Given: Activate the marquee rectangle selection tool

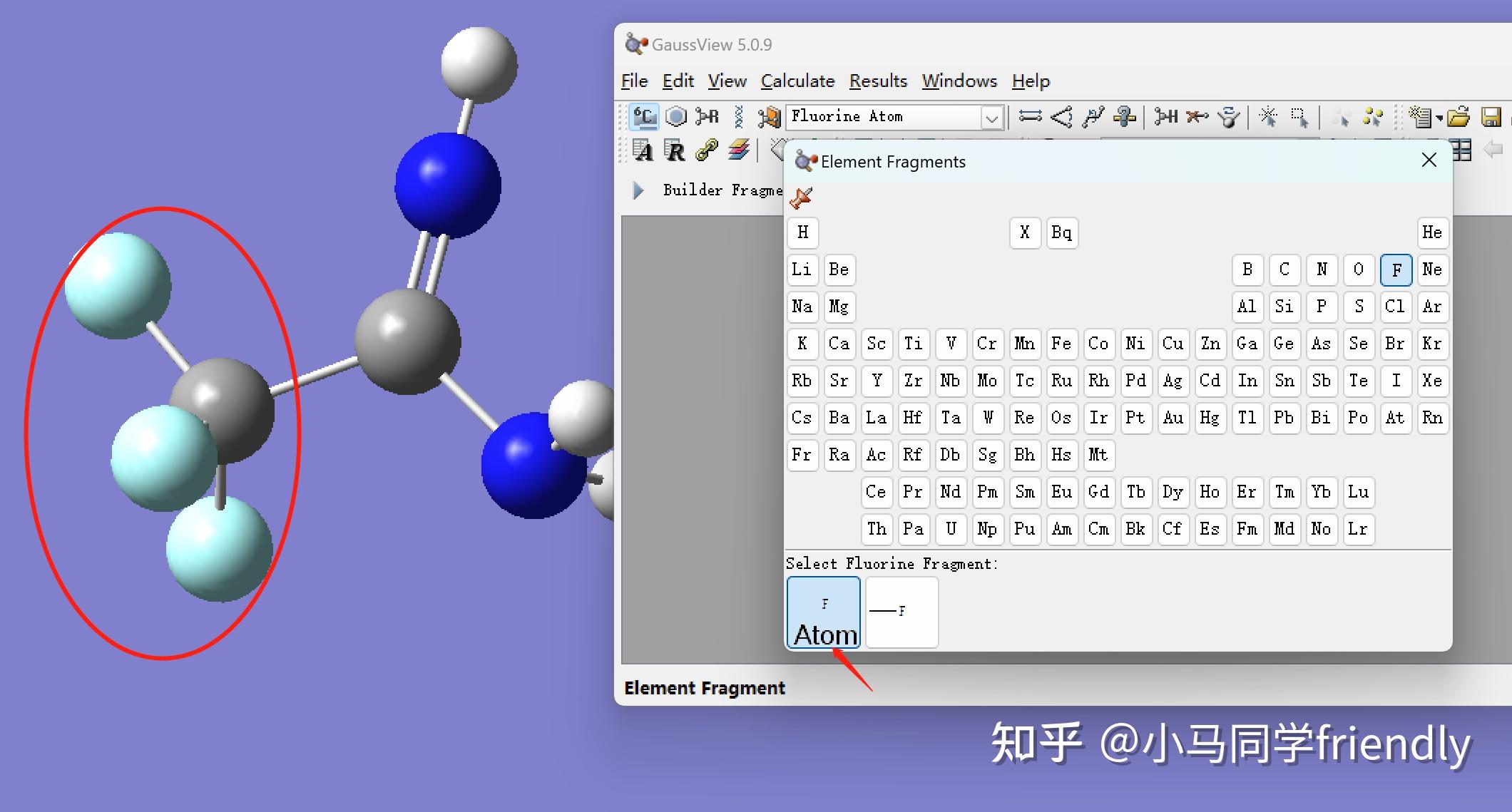Looking at the screenshot, I should pyautogui.click(x=1299, y=117).
